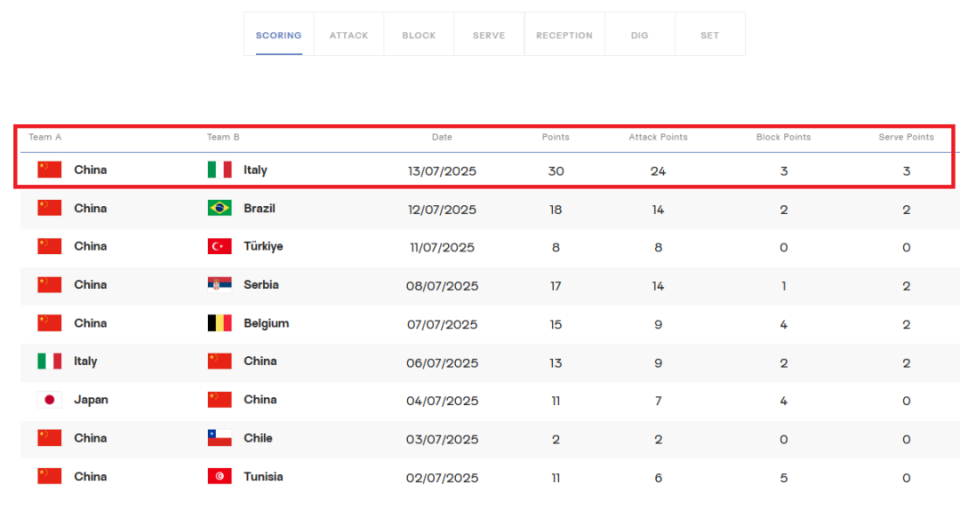960x509 pixels.
Task: Click the Türkiye flag icon
Action: coord(220,246)
